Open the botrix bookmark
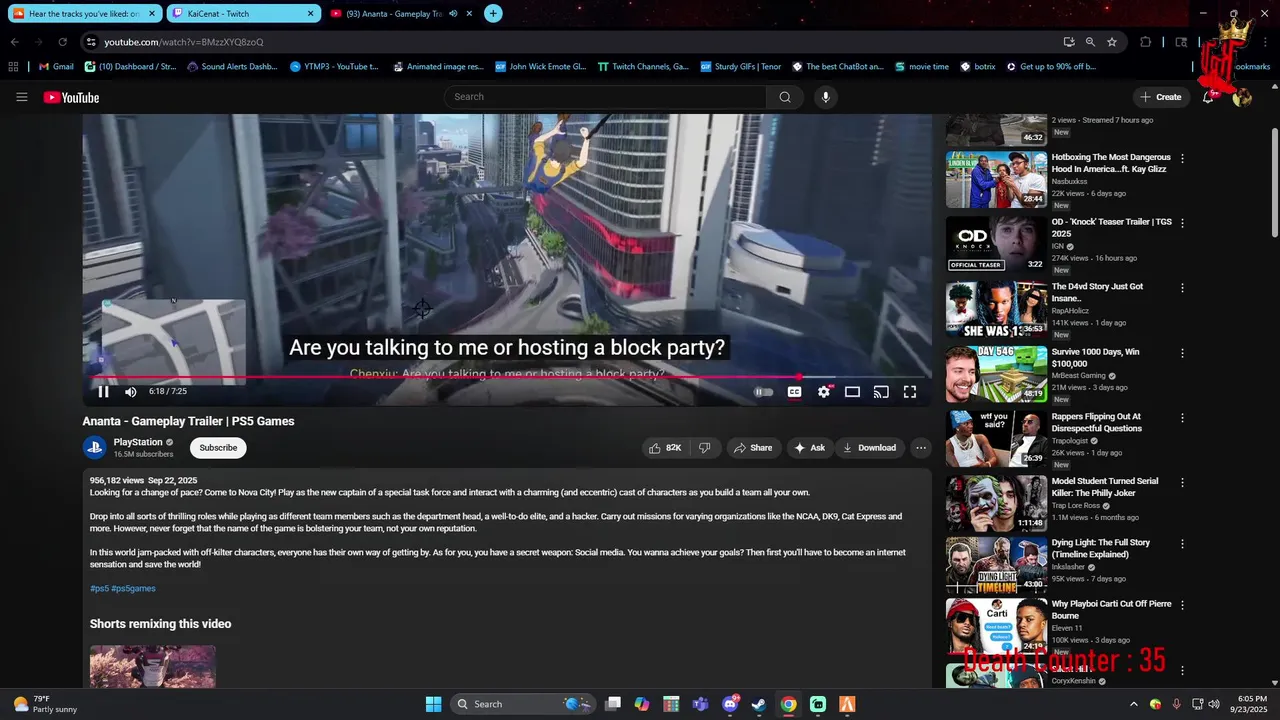 [977, 67]
